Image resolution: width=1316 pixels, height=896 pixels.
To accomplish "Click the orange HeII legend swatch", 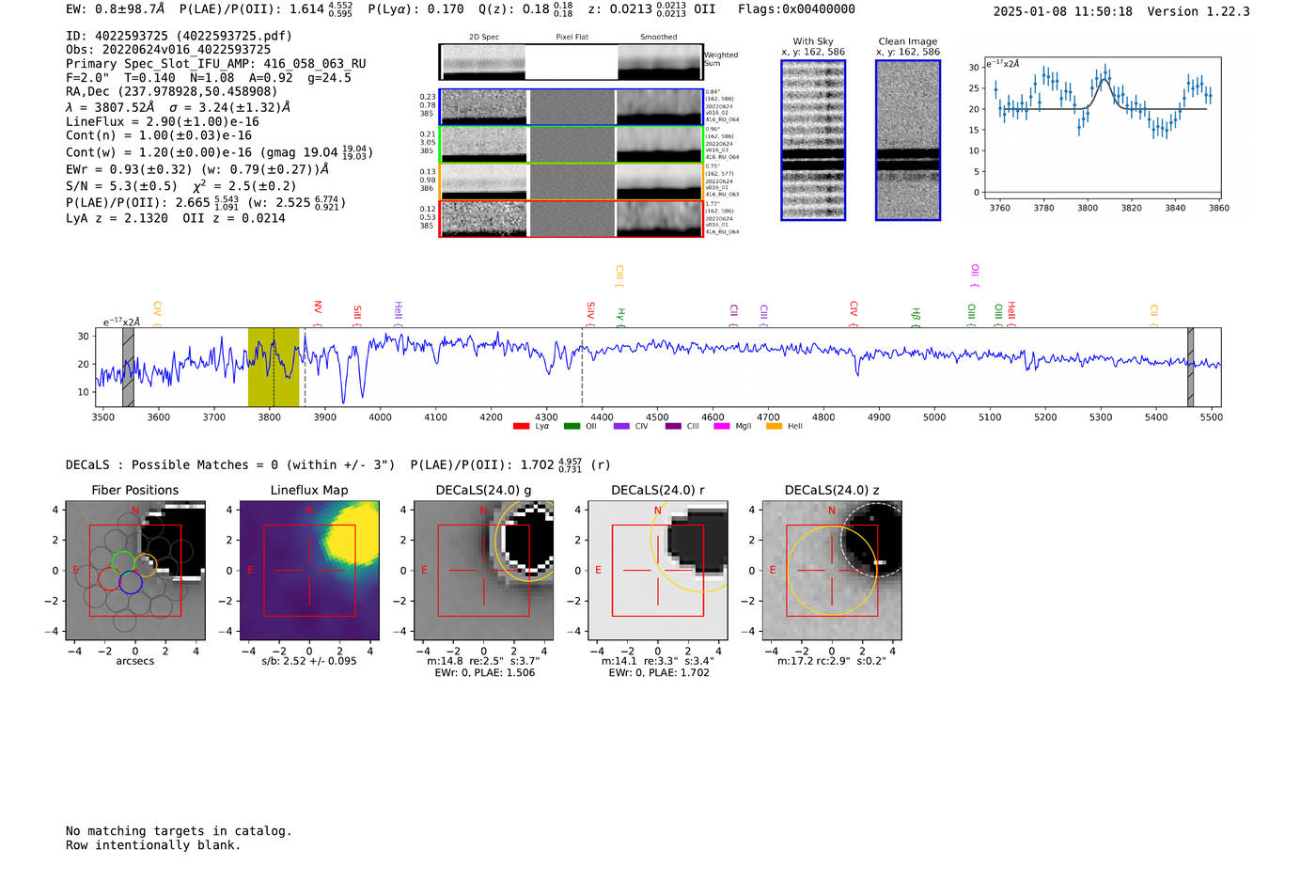I will pyautogui.click(x=775, y=426).
